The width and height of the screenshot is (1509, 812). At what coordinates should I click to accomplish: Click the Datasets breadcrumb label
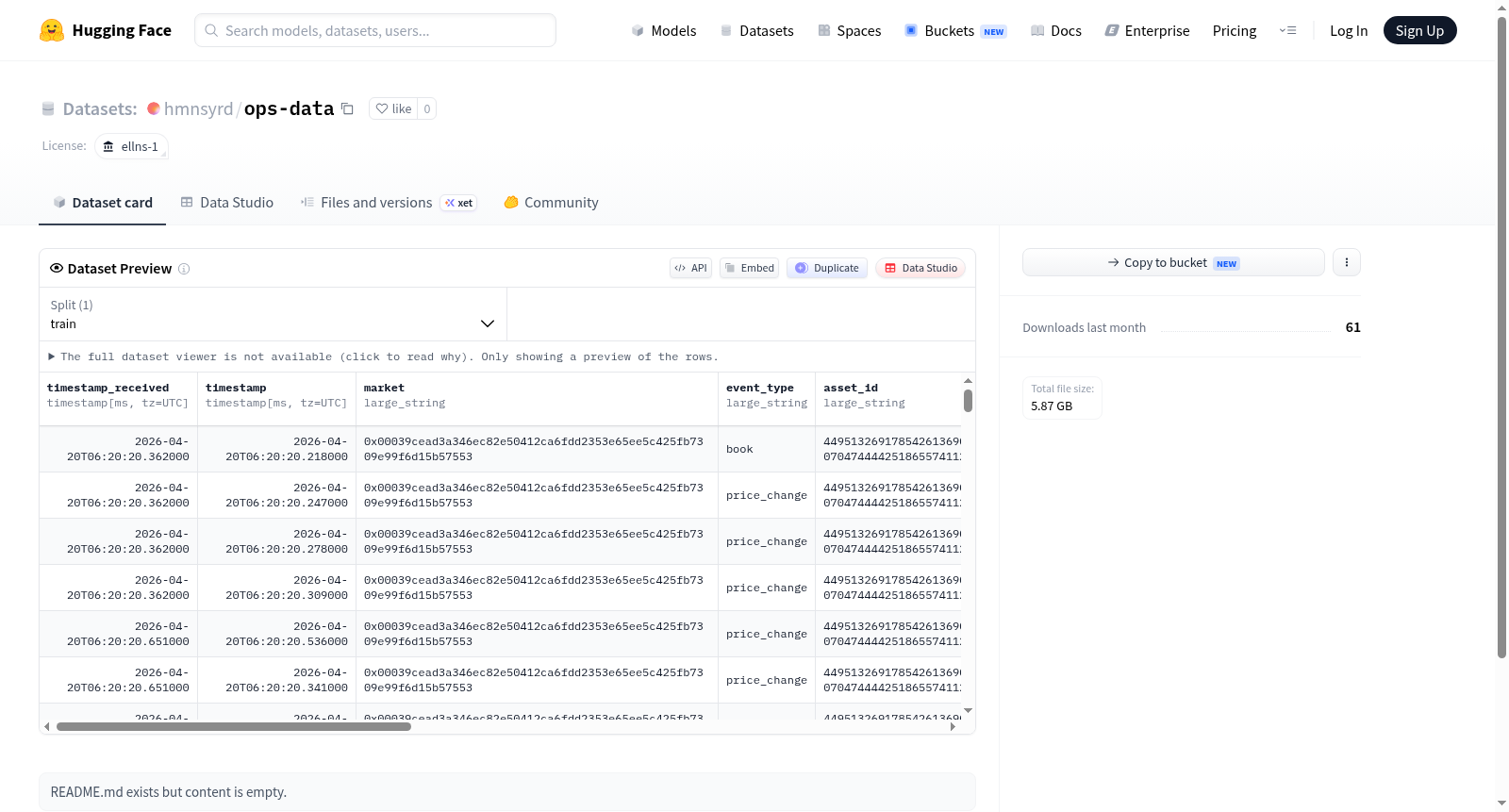point(100,108)
